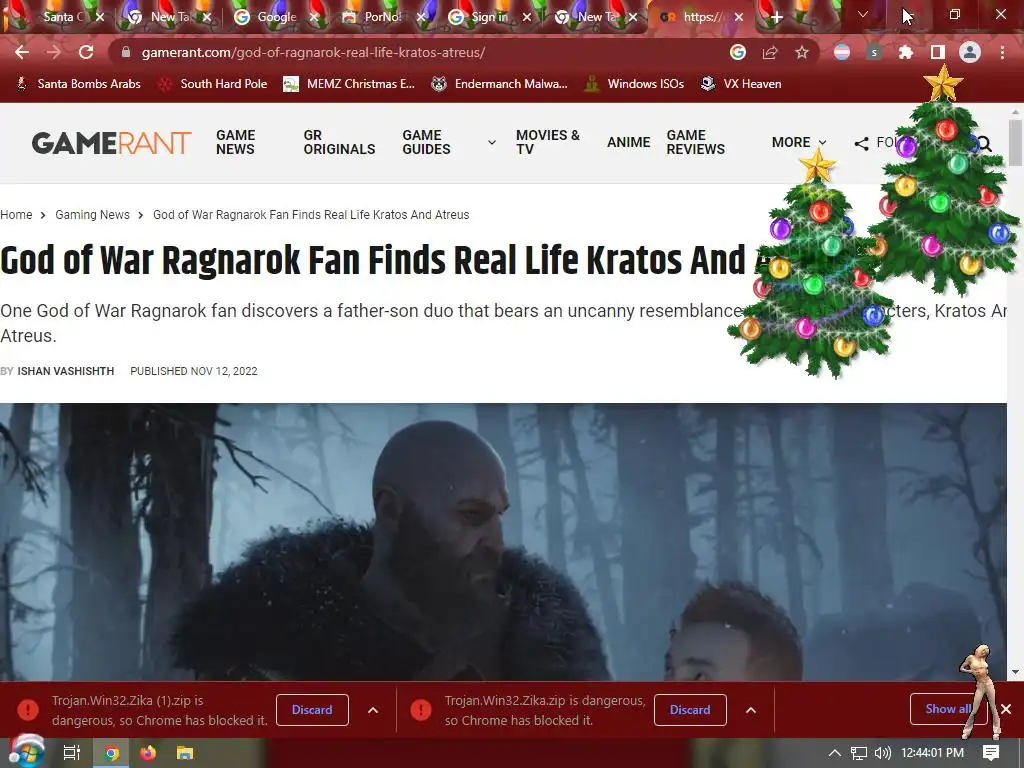1024x768 pixels.
Task: Close the Sign in tab
Action: [x=527, y=18]
